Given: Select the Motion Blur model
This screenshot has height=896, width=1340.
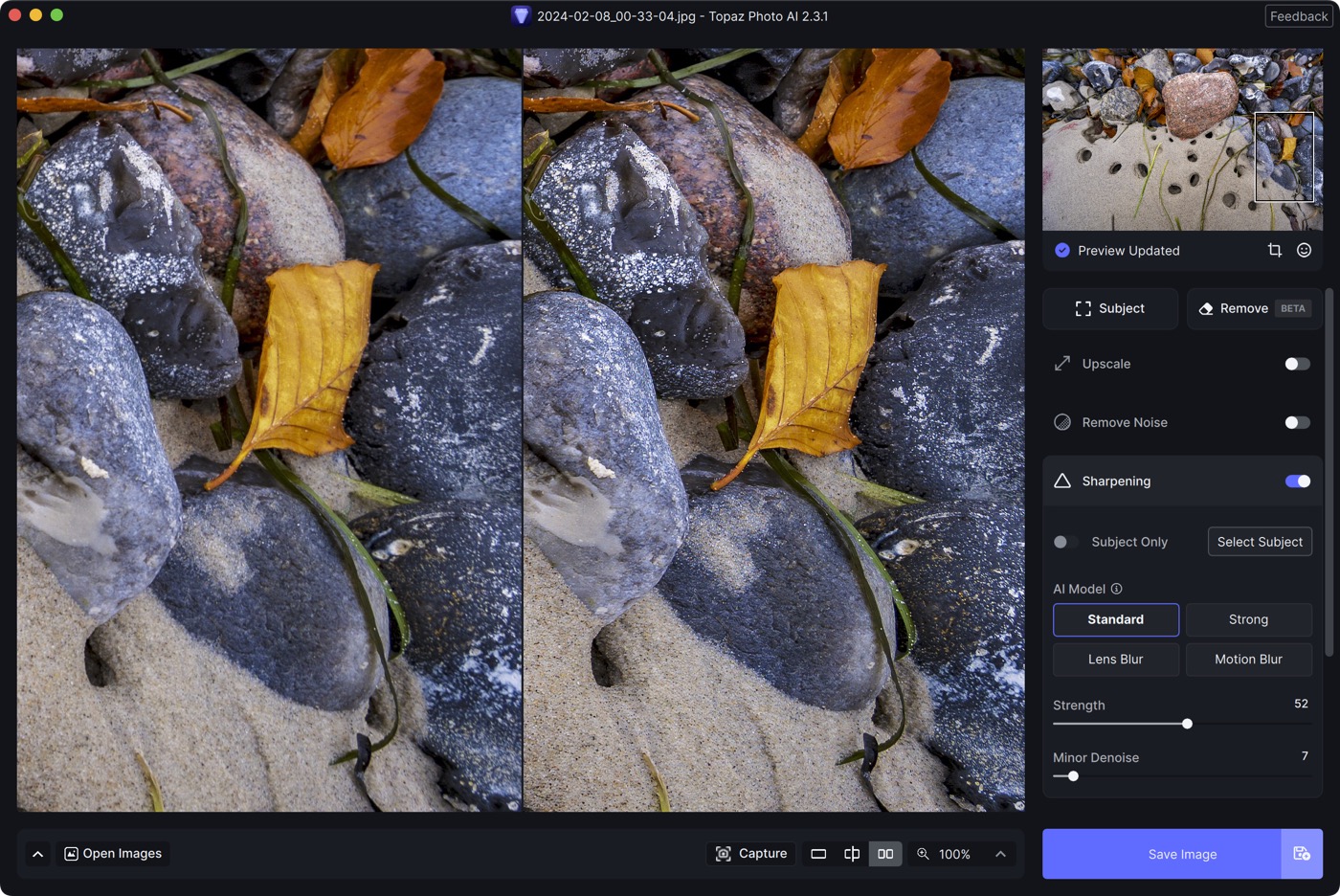Looking at the screenshot, I should pos(1249,660).
